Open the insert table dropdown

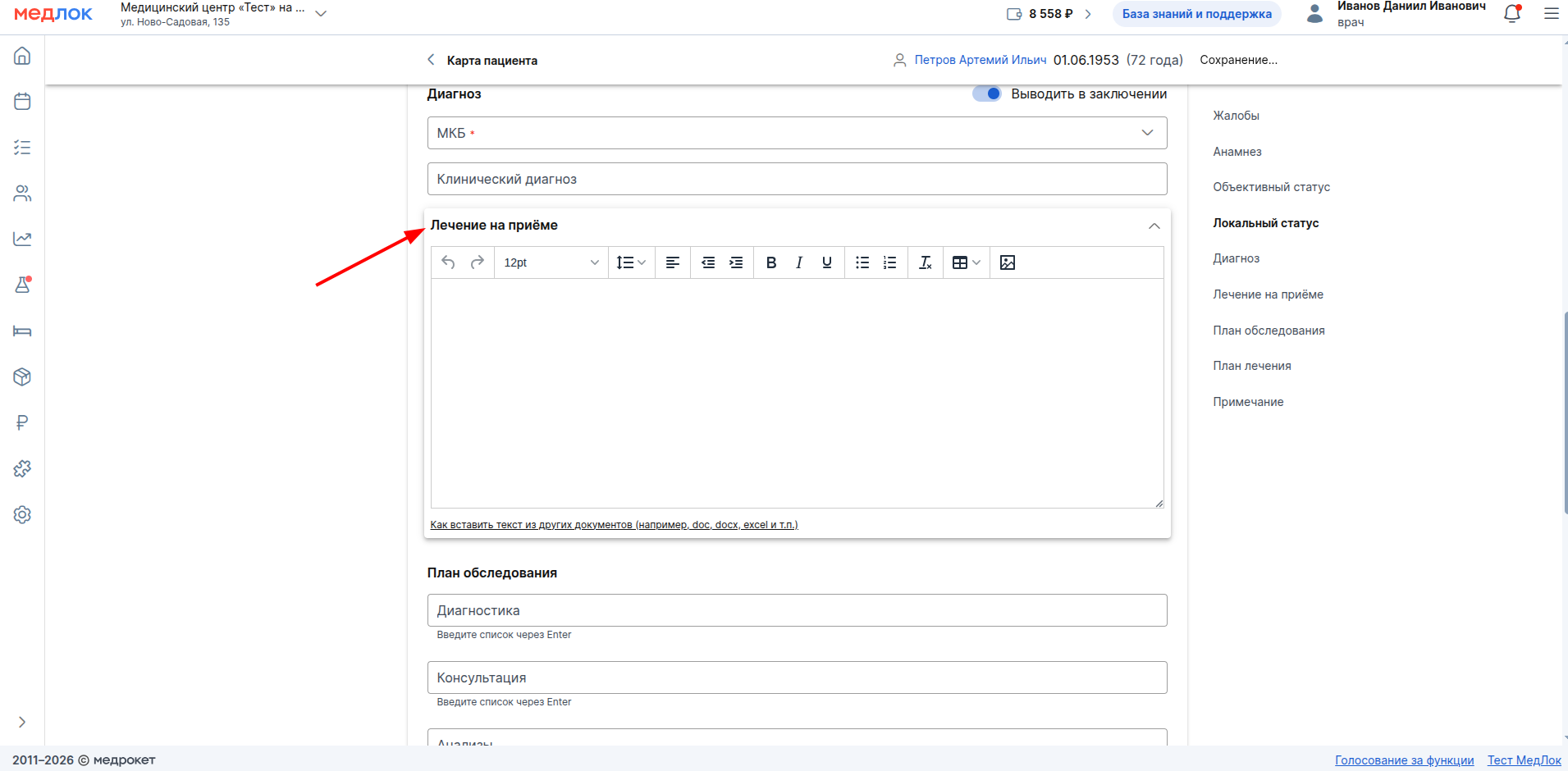pos(966,262)
